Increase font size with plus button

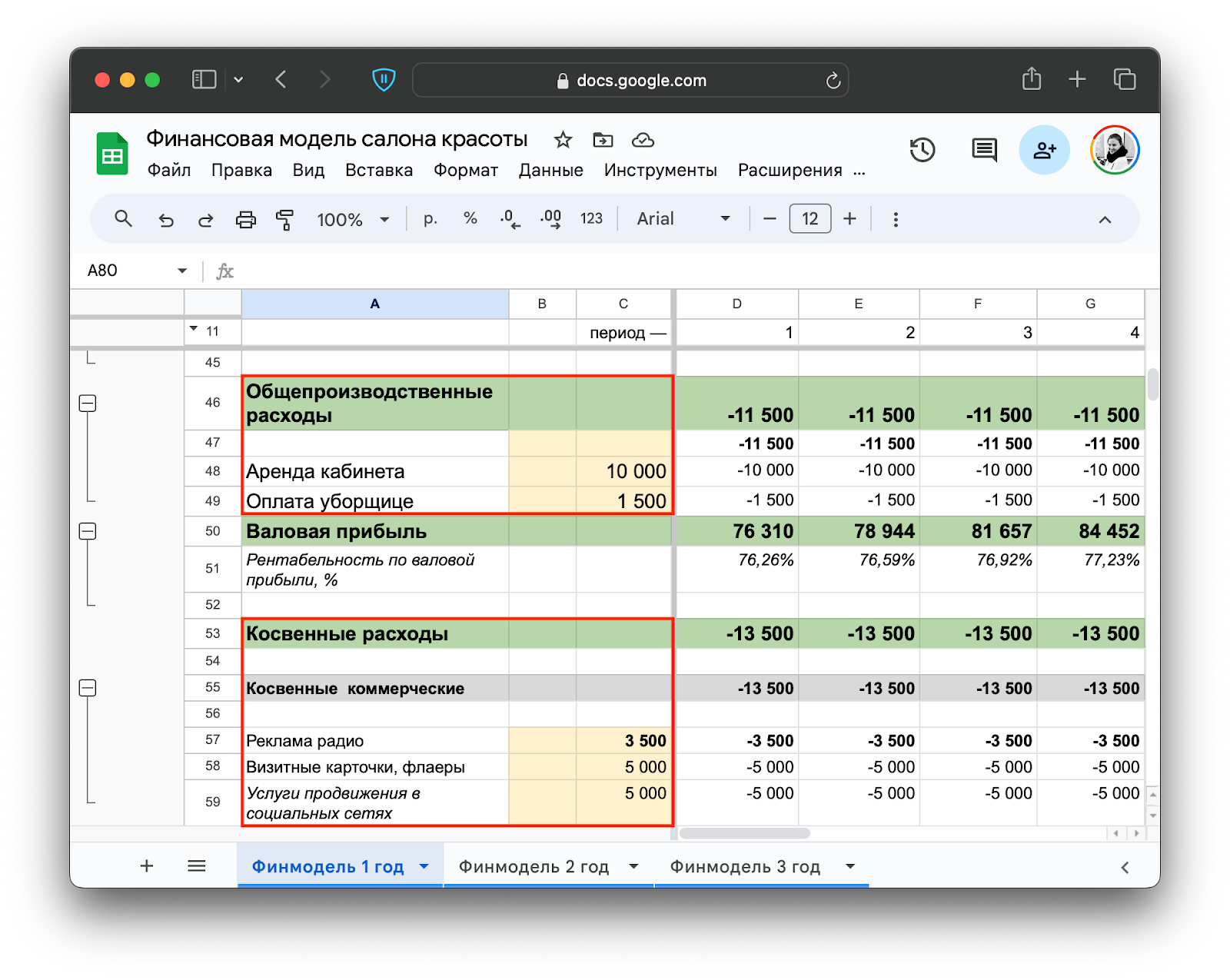[x=849, y=219]
